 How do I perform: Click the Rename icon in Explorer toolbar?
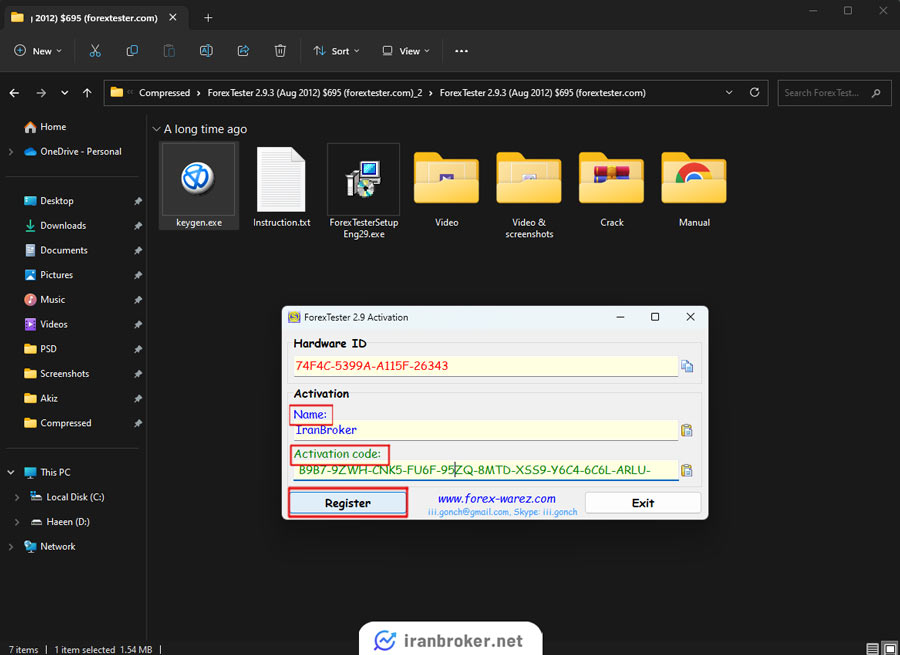click(206, 51)
